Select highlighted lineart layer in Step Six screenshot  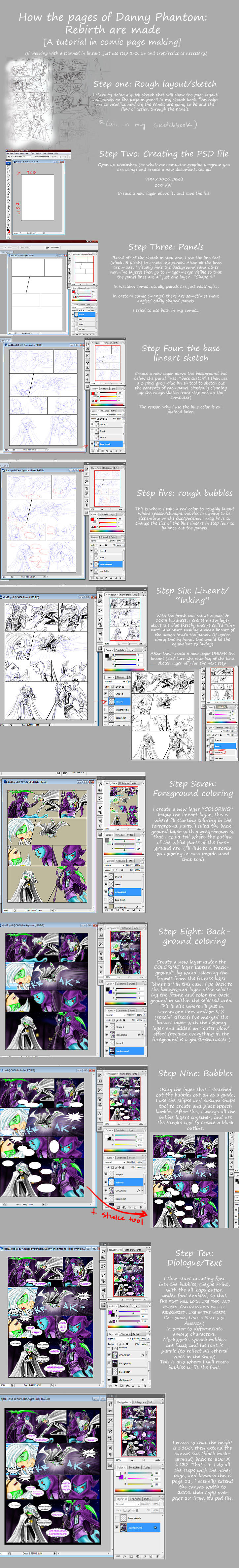tap(118, 702)
